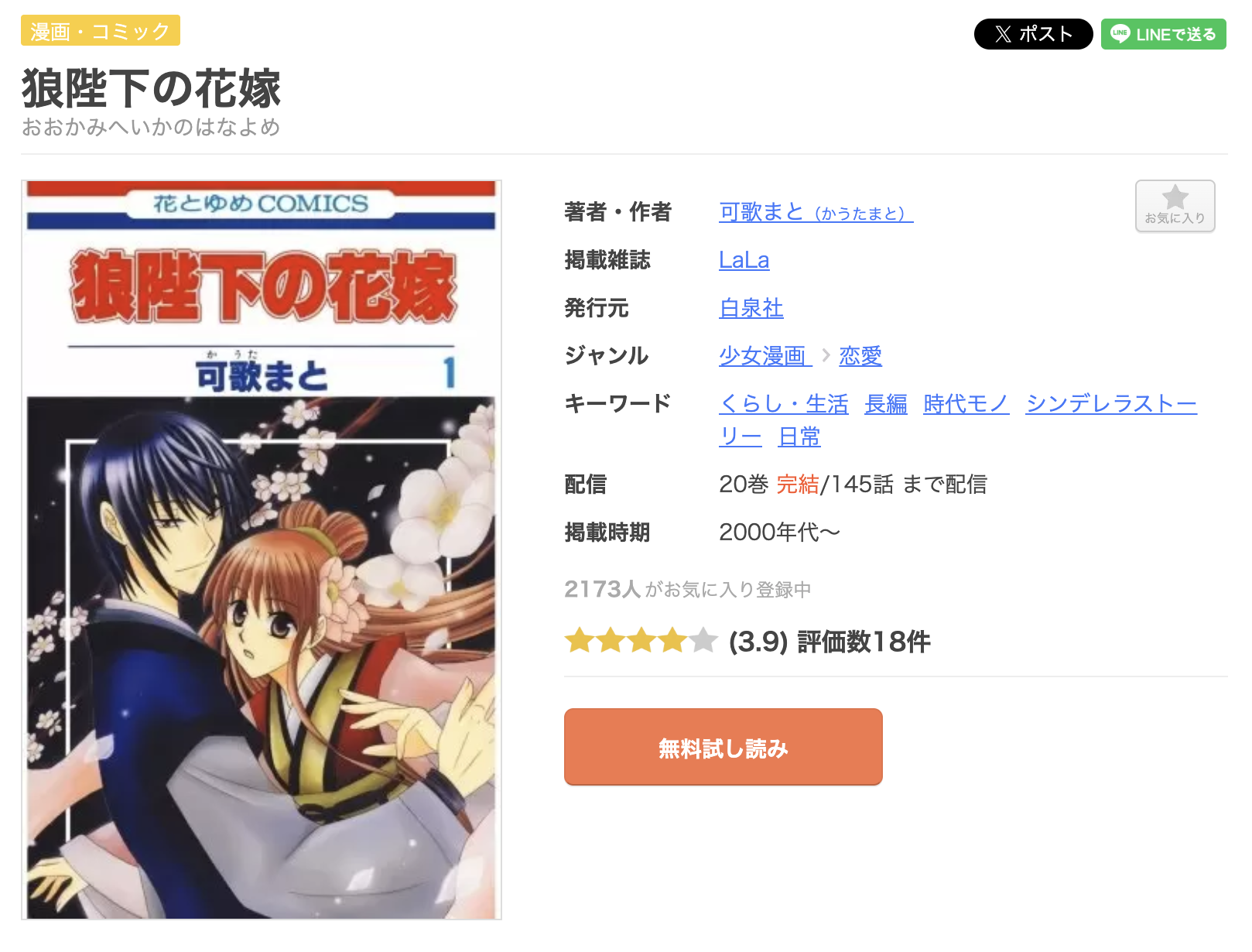Send via the LINEで送る button
This screenshot has width=1252, height=952.
point(1163,34)
